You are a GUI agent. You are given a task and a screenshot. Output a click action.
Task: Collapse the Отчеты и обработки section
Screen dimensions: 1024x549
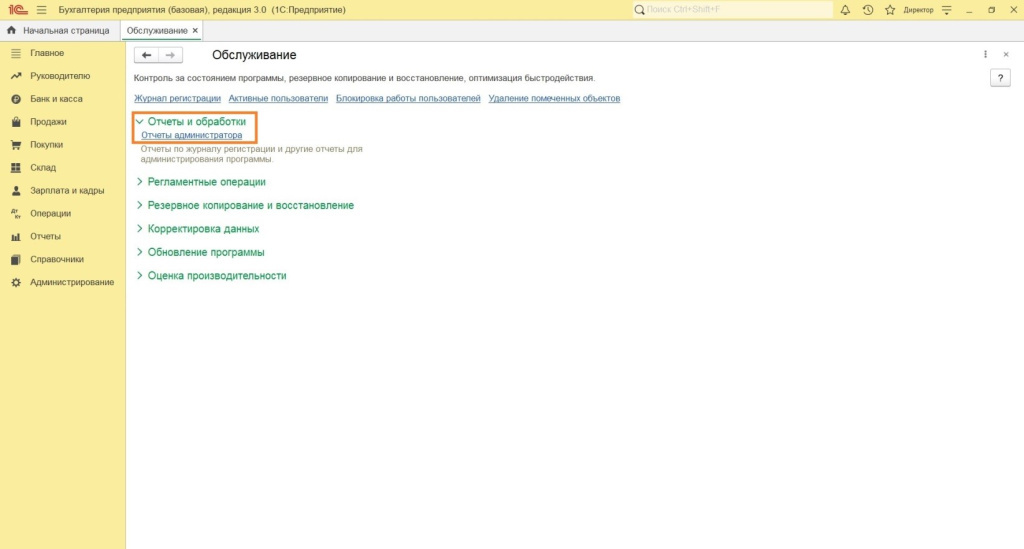coord(139,121)
